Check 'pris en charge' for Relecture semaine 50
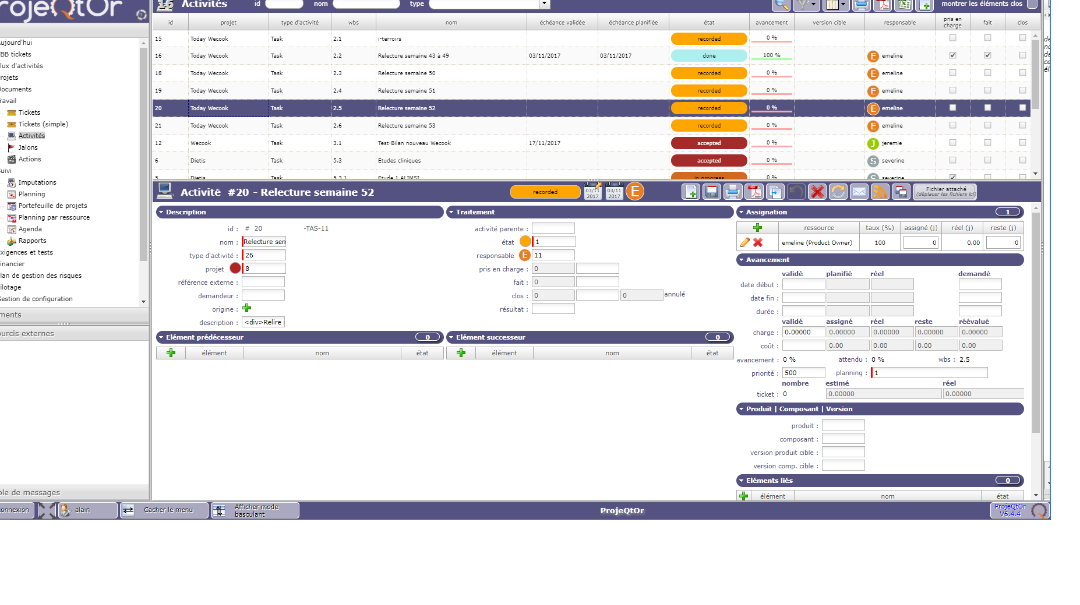This screenshot has height=605, width=1080. [952, 73]
